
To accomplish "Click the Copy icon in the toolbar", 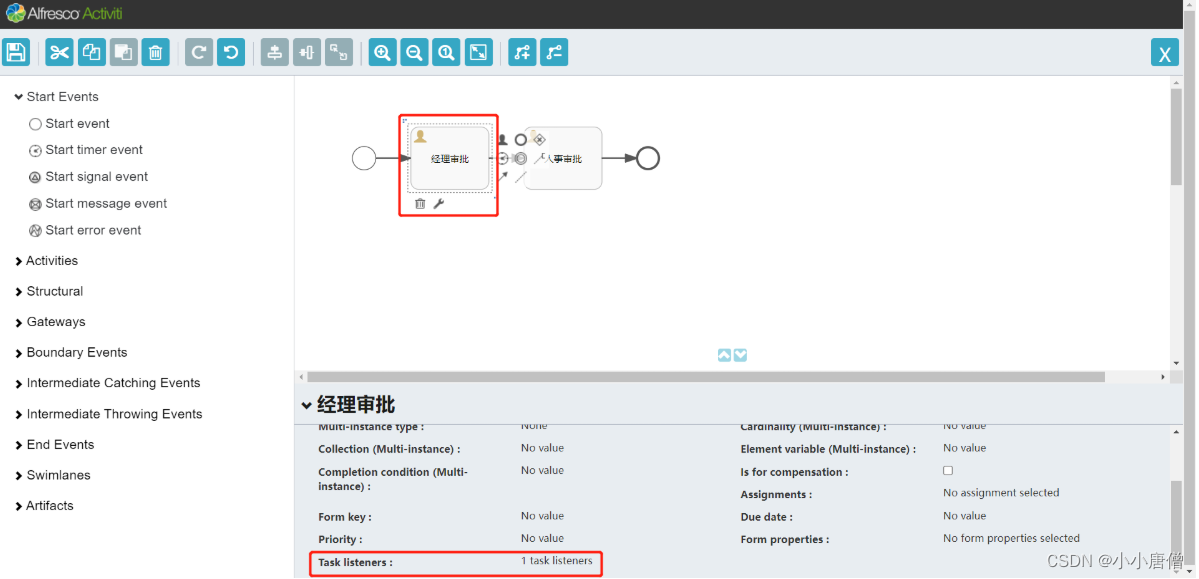I will 91,52.
